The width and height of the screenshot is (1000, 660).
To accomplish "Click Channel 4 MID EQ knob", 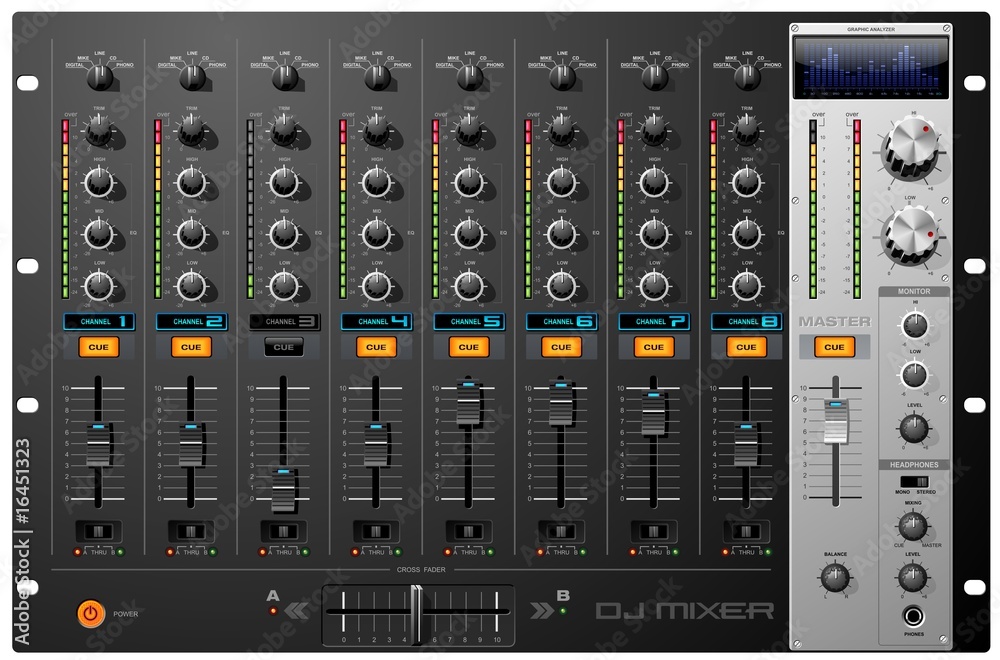I will pos(376,234).
